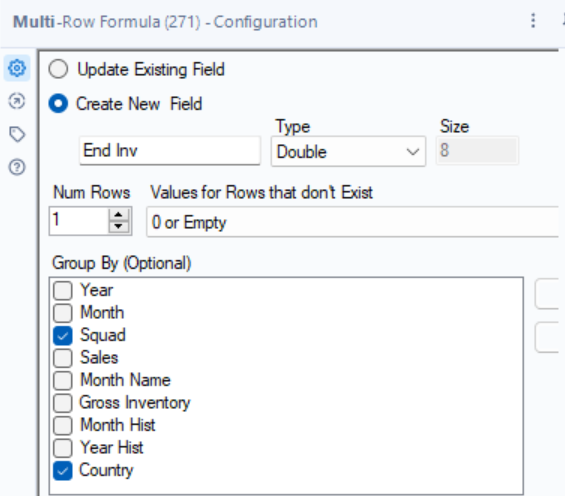
Task: Open the three-dot options menu
Action: (x=533, y=21)
